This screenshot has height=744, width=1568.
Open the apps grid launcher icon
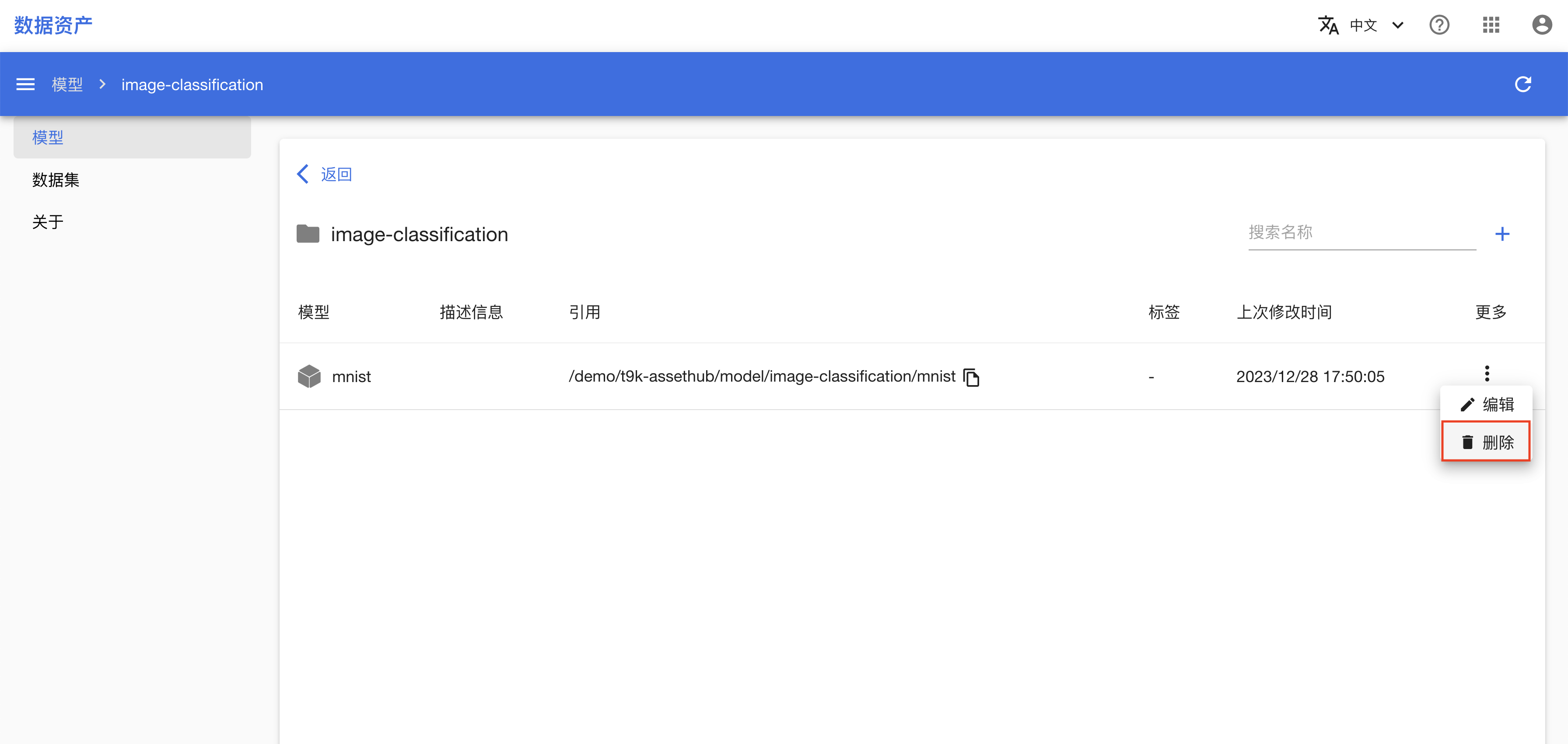(x=1491, y=25)
